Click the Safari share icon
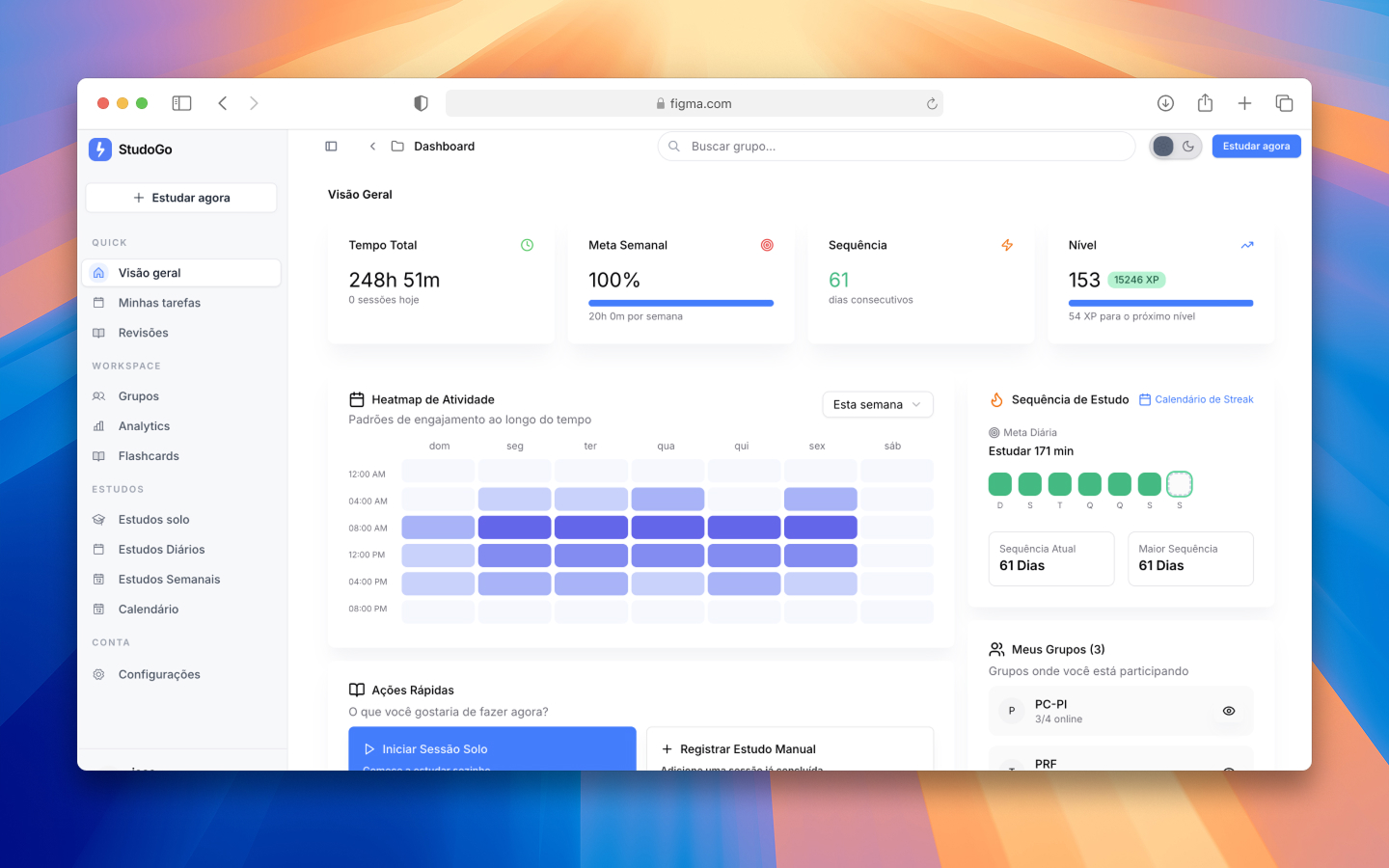Viewport: 1389px width, 868px height. pyautogui.click(x=1205, y=103)
